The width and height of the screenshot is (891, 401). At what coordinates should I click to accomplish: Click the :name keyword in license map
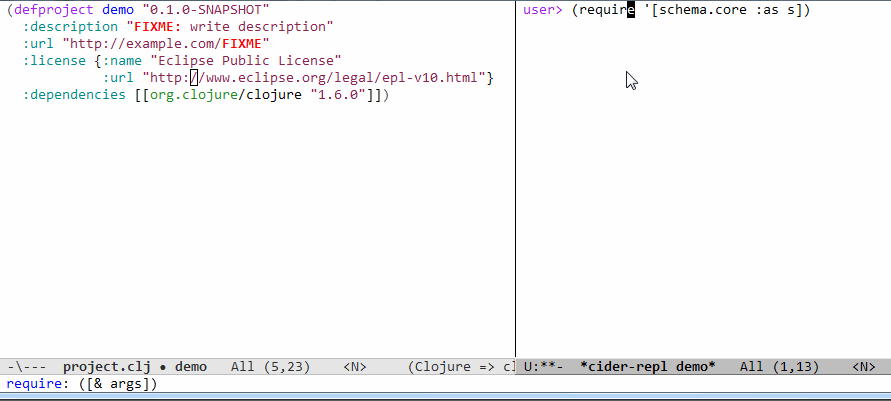coord(122,61)
